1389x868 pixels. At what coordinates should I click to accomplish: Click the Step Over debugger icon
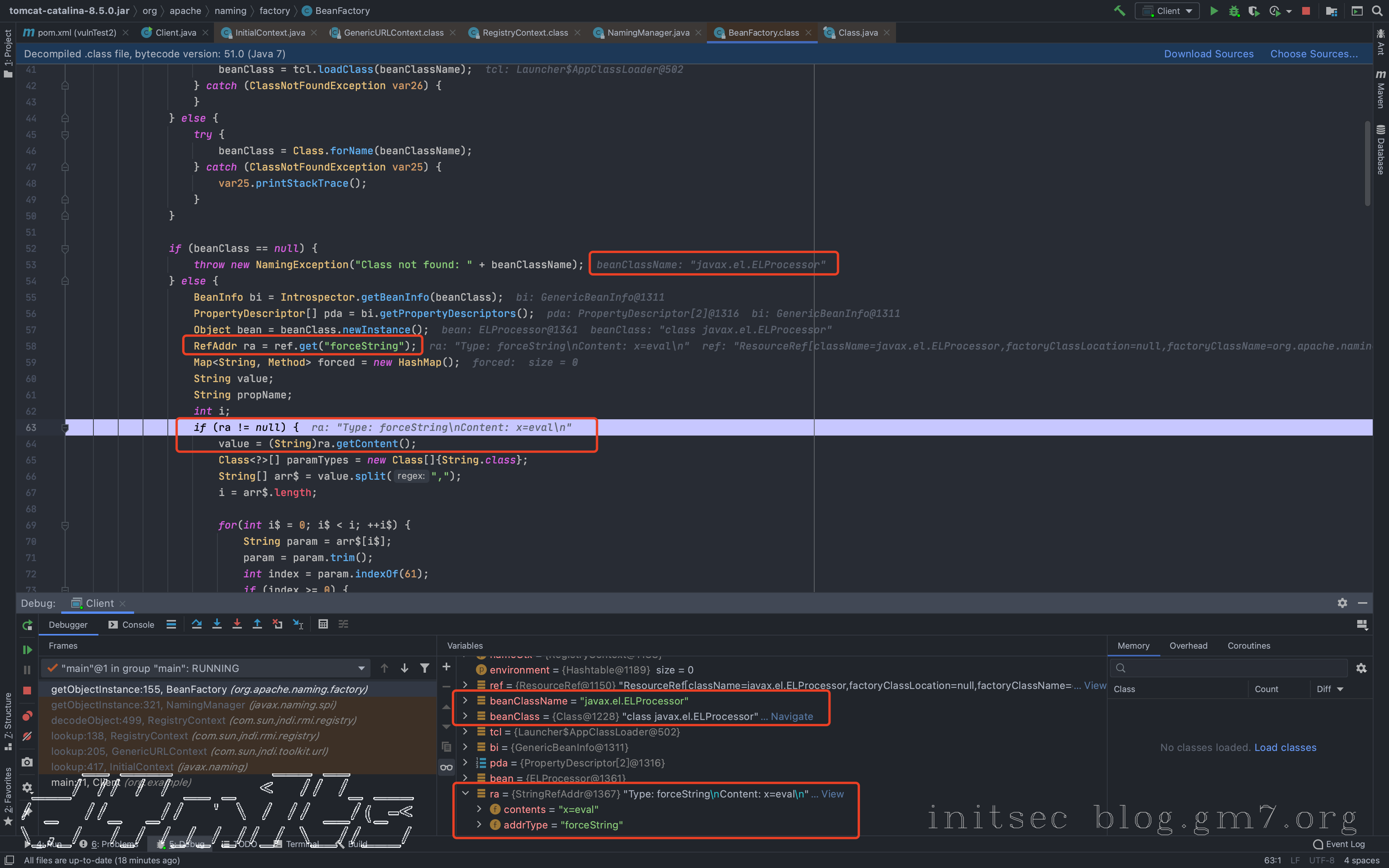pos(197,624)
